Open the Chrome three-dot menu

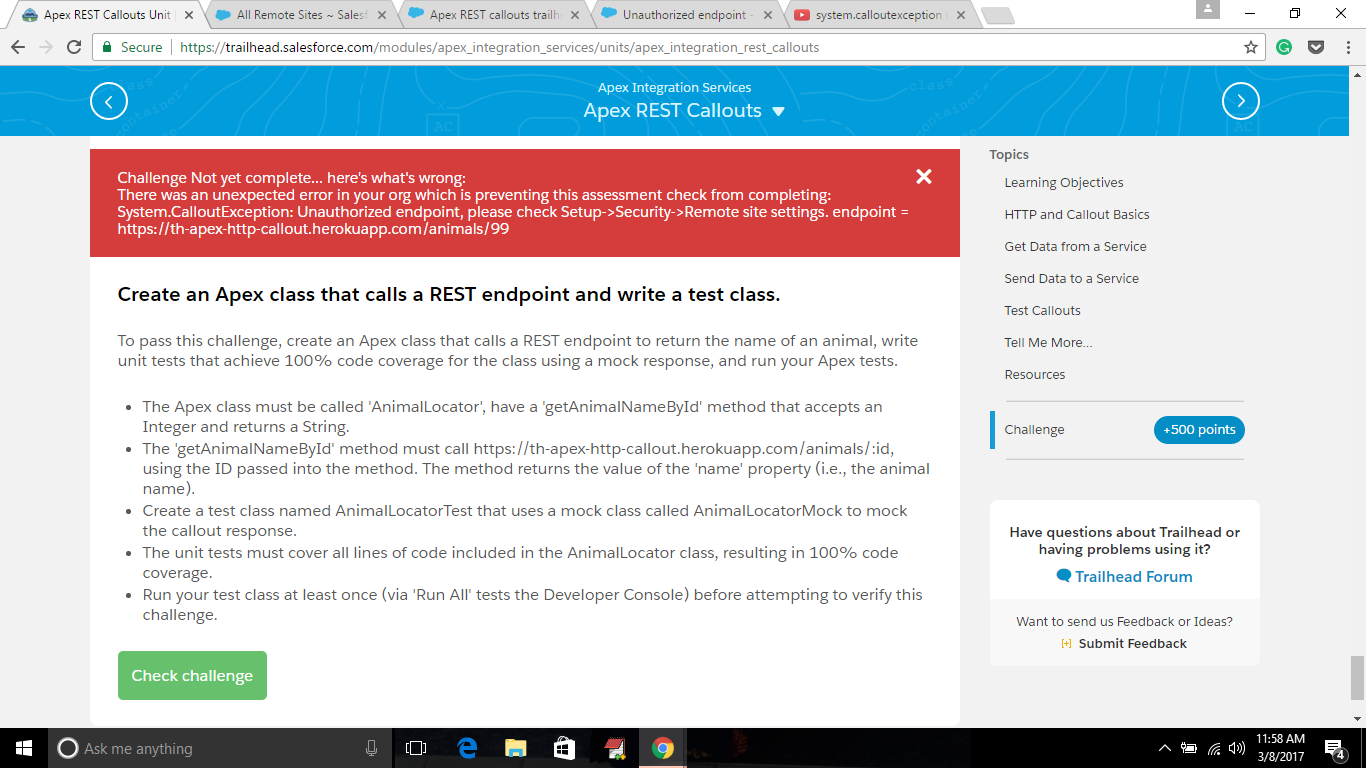tap(1347, 47)
